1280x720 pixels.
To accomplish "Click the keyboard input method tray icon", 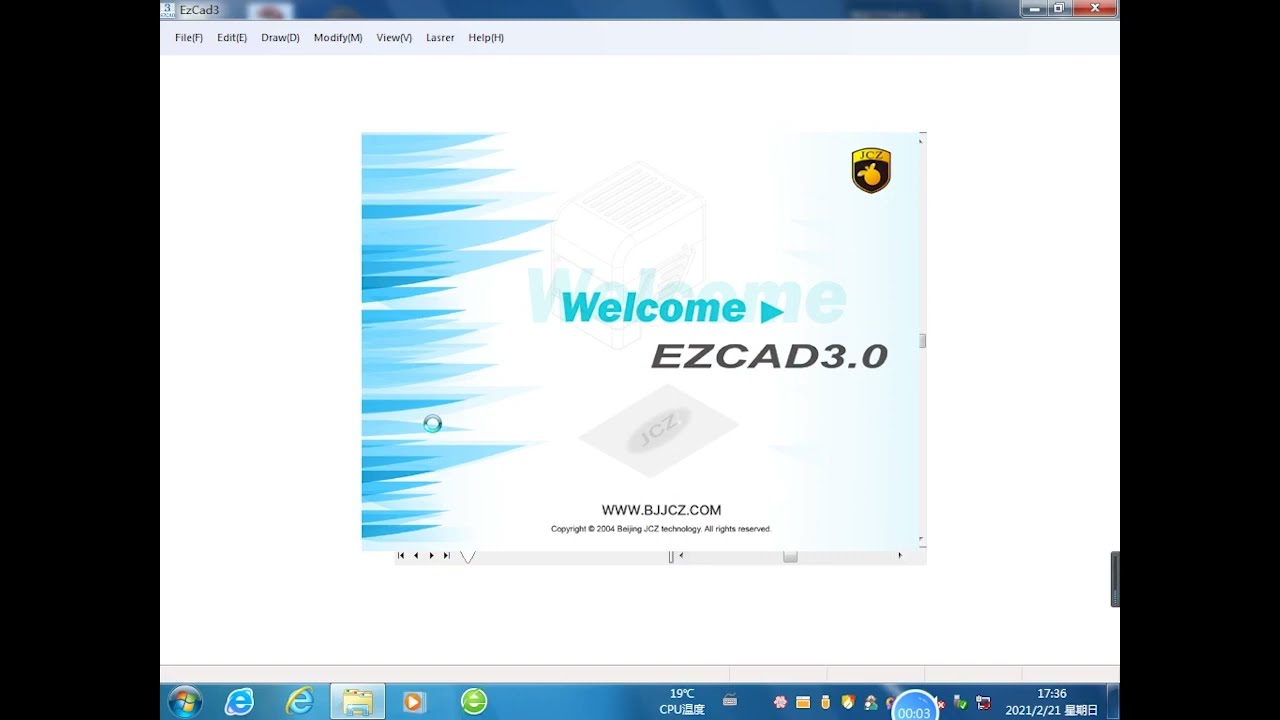I will tap(730, 701).
